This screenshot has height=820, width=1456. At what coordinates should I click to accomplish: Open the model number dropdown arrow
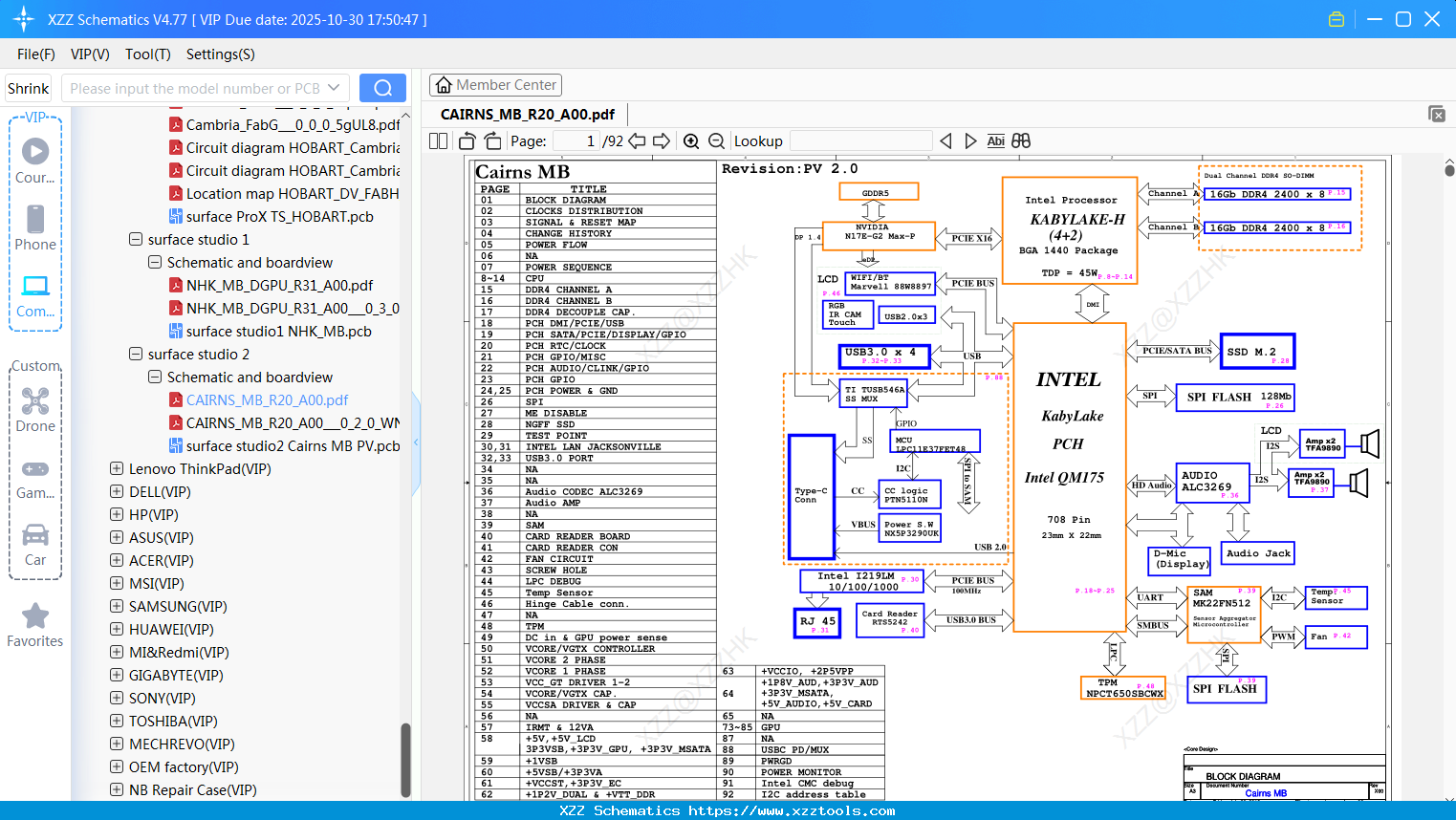(x=334, y=88)
